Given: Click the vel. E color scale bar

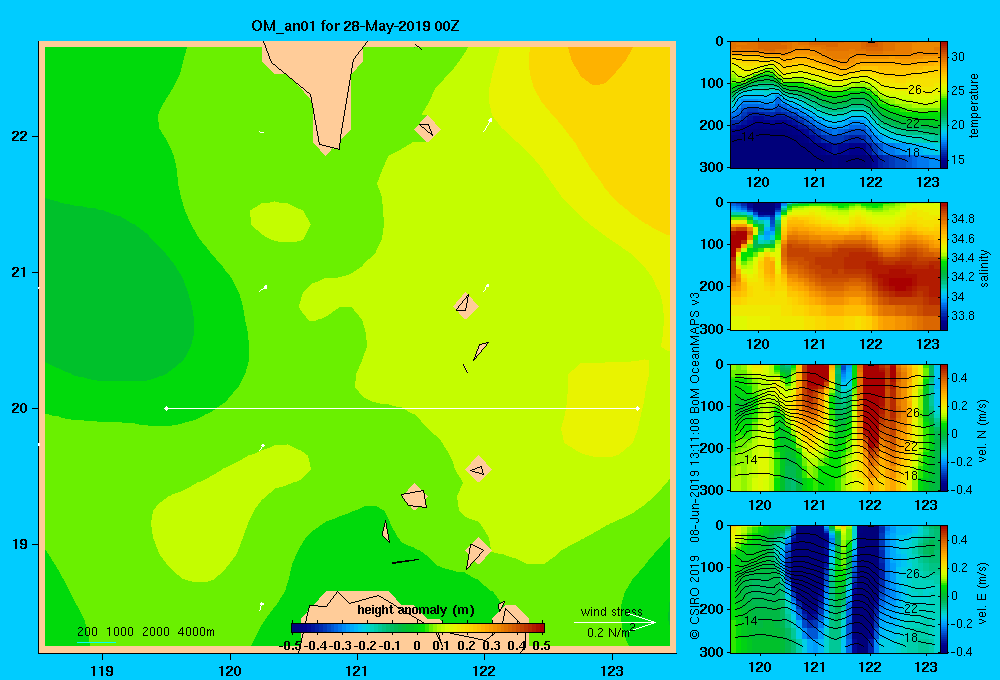Looking at the screenshot, I should [x=945, y=589].
